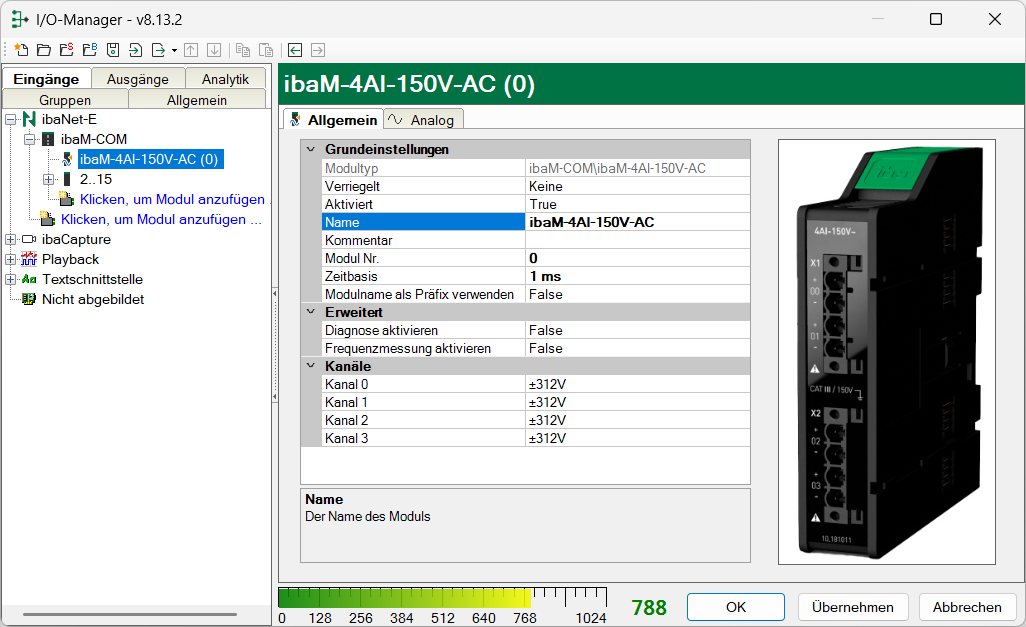Click upper 'Klicken, um Modul anzufügen' link under ibaM-COM
The width and height of the screenshot is (1026, 627).
point(173,199)
